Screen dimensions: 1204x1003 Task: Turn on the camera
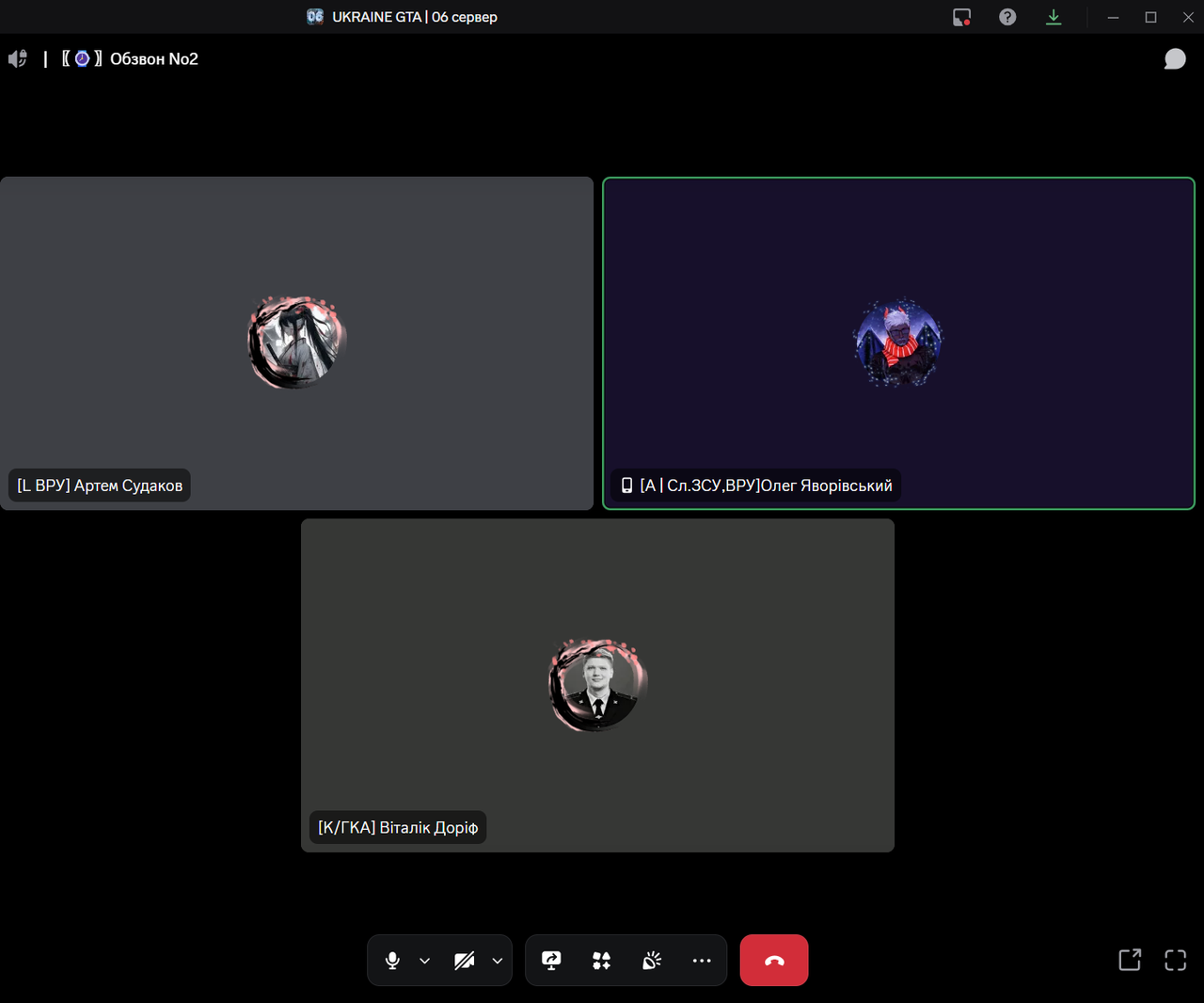(x=465, y=961)
